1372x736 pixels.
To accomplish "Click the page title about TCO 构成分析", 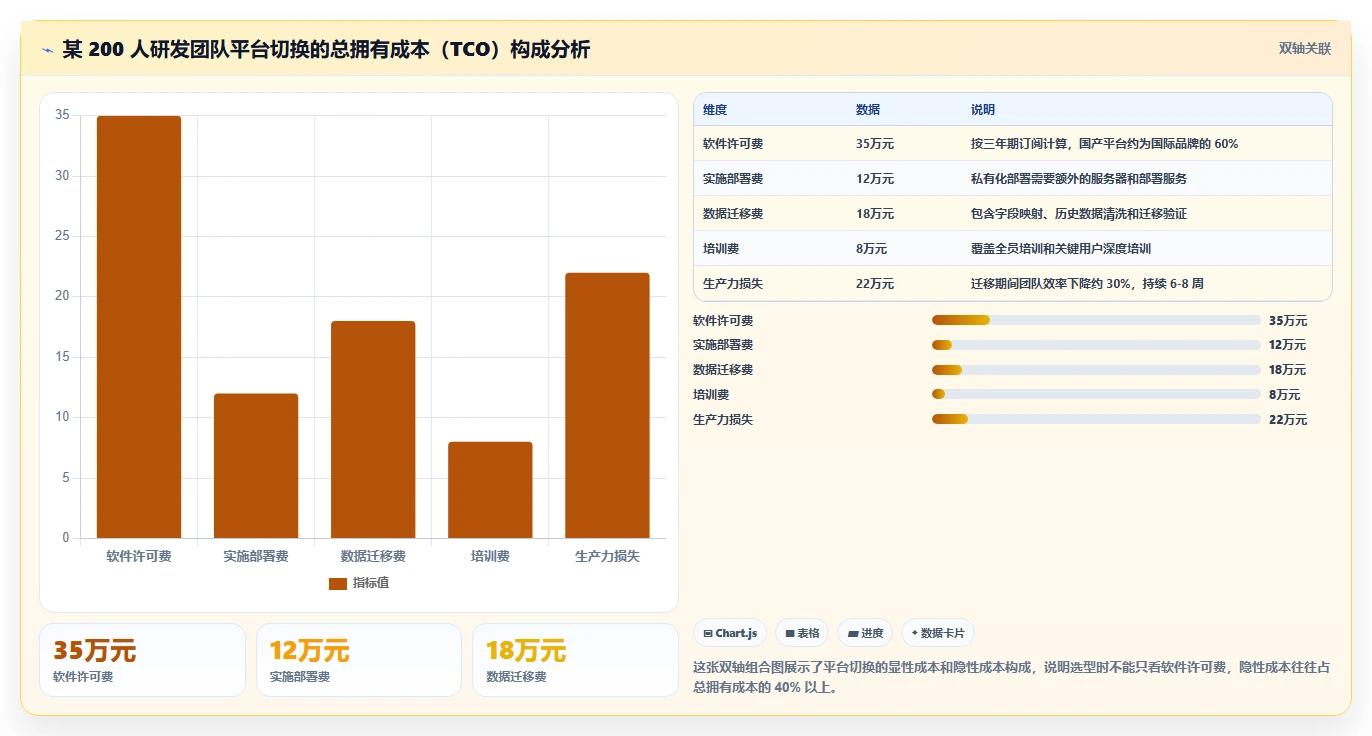I will 326,49.
